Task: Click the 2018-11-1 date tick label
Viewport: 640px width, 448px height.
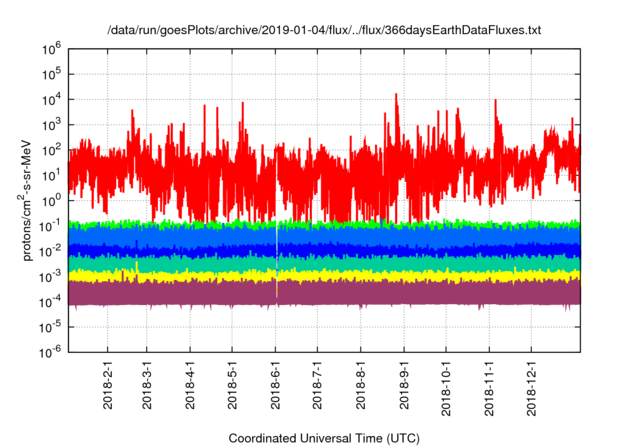Action: [489, 388]
